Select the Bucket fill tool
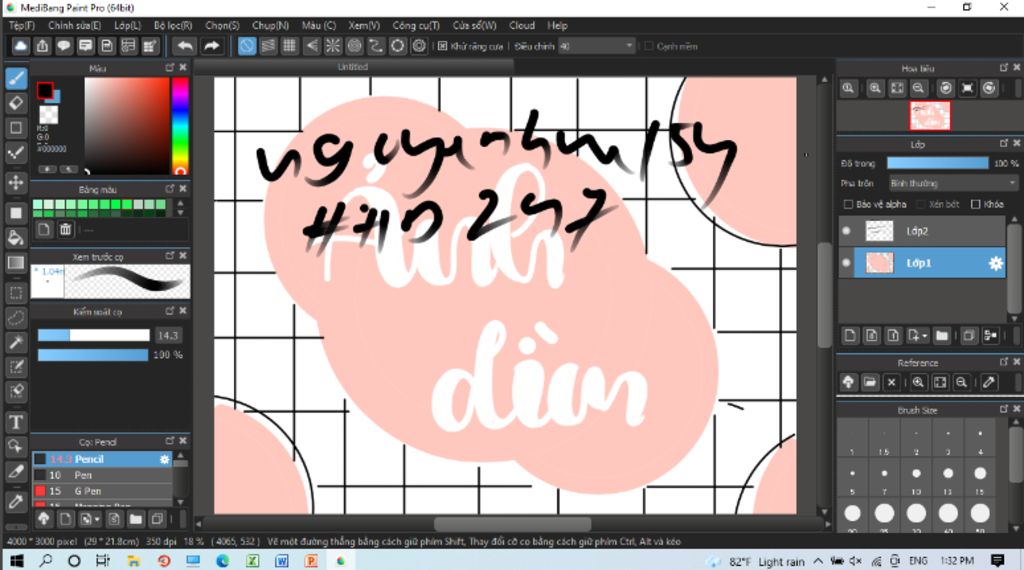 pyautogui.click(x=16, y=238)
